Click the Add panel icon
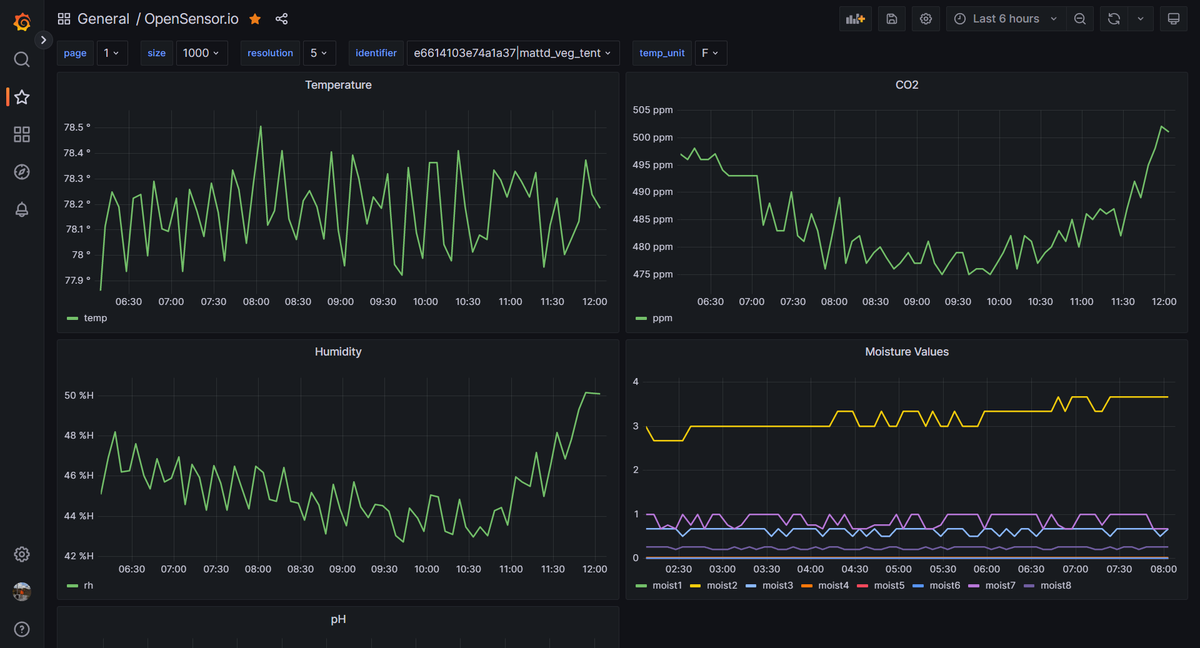Screen dimensions: 1200x648 point(855,19)
